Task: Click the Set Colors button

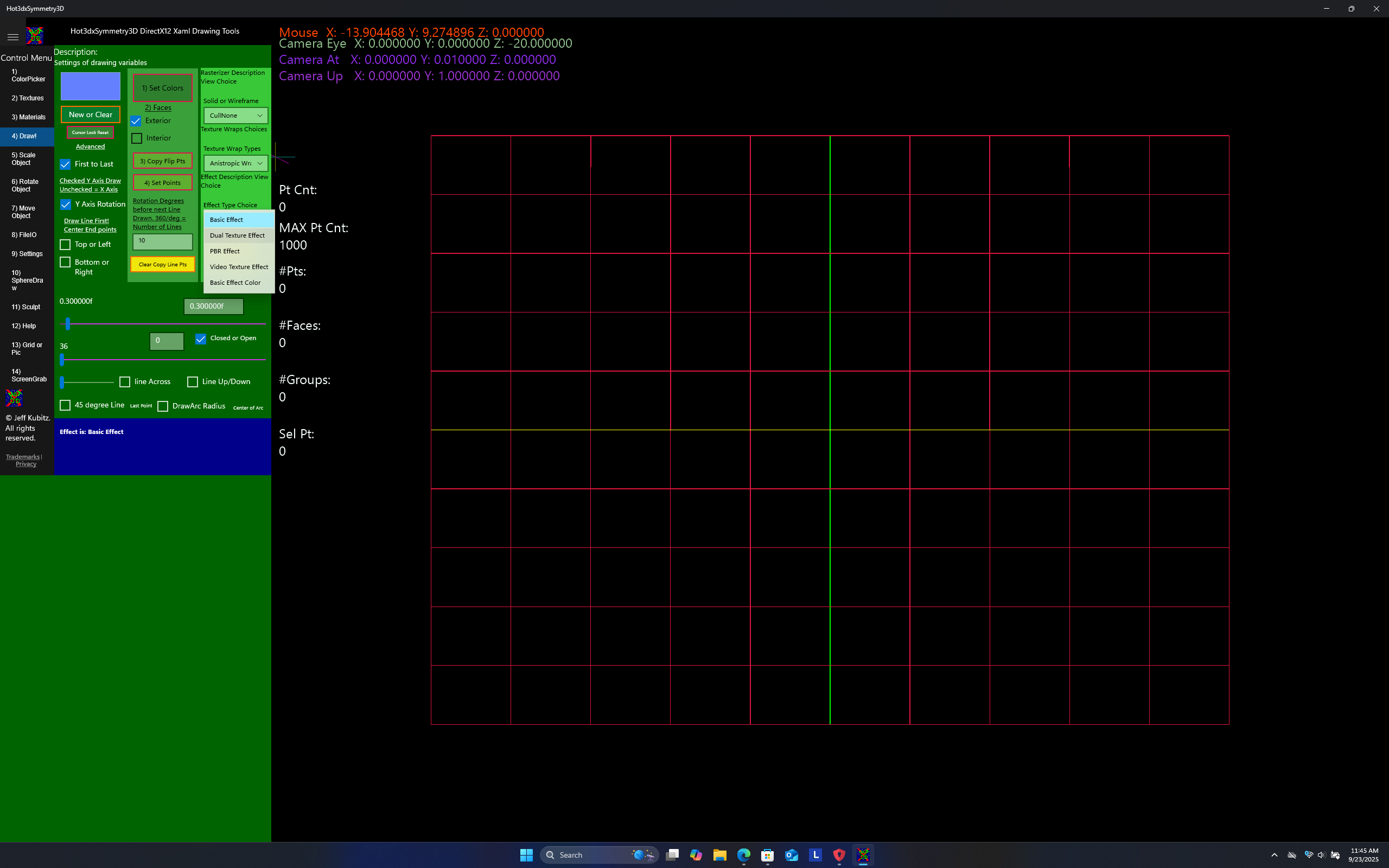Action: [162, 88]
